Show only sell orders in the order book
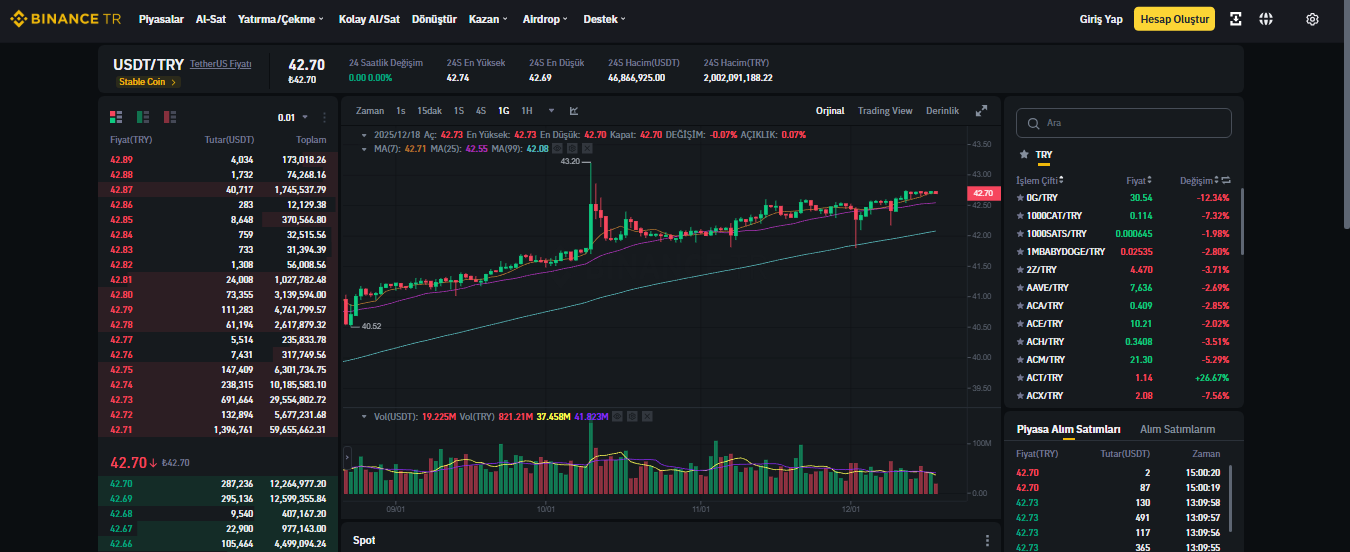The width and height of the screenshot is (1350, 552). 170,117
